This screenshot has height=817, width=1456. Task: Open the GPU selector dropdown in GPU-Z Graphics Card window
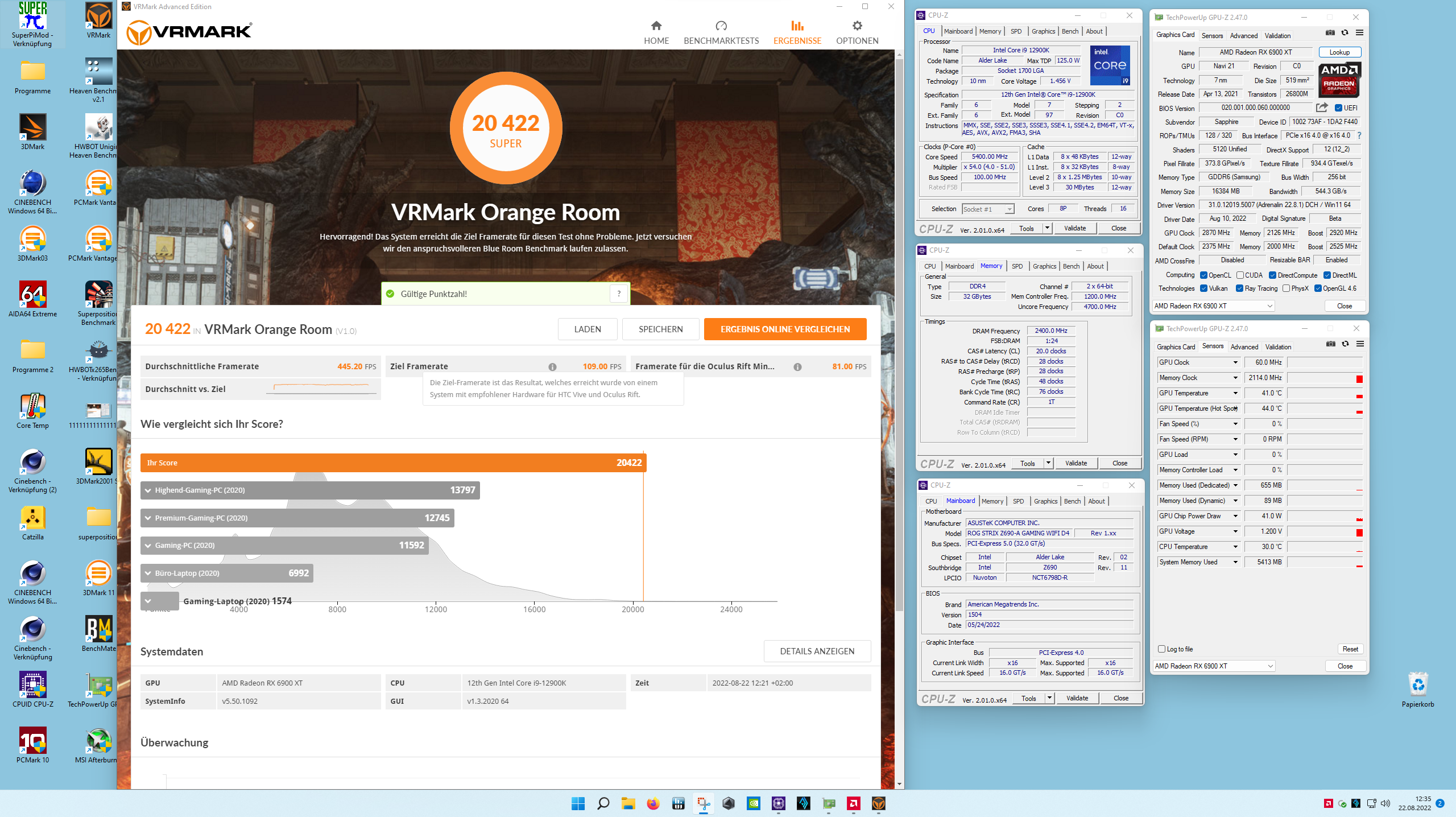click(1213, 306)
